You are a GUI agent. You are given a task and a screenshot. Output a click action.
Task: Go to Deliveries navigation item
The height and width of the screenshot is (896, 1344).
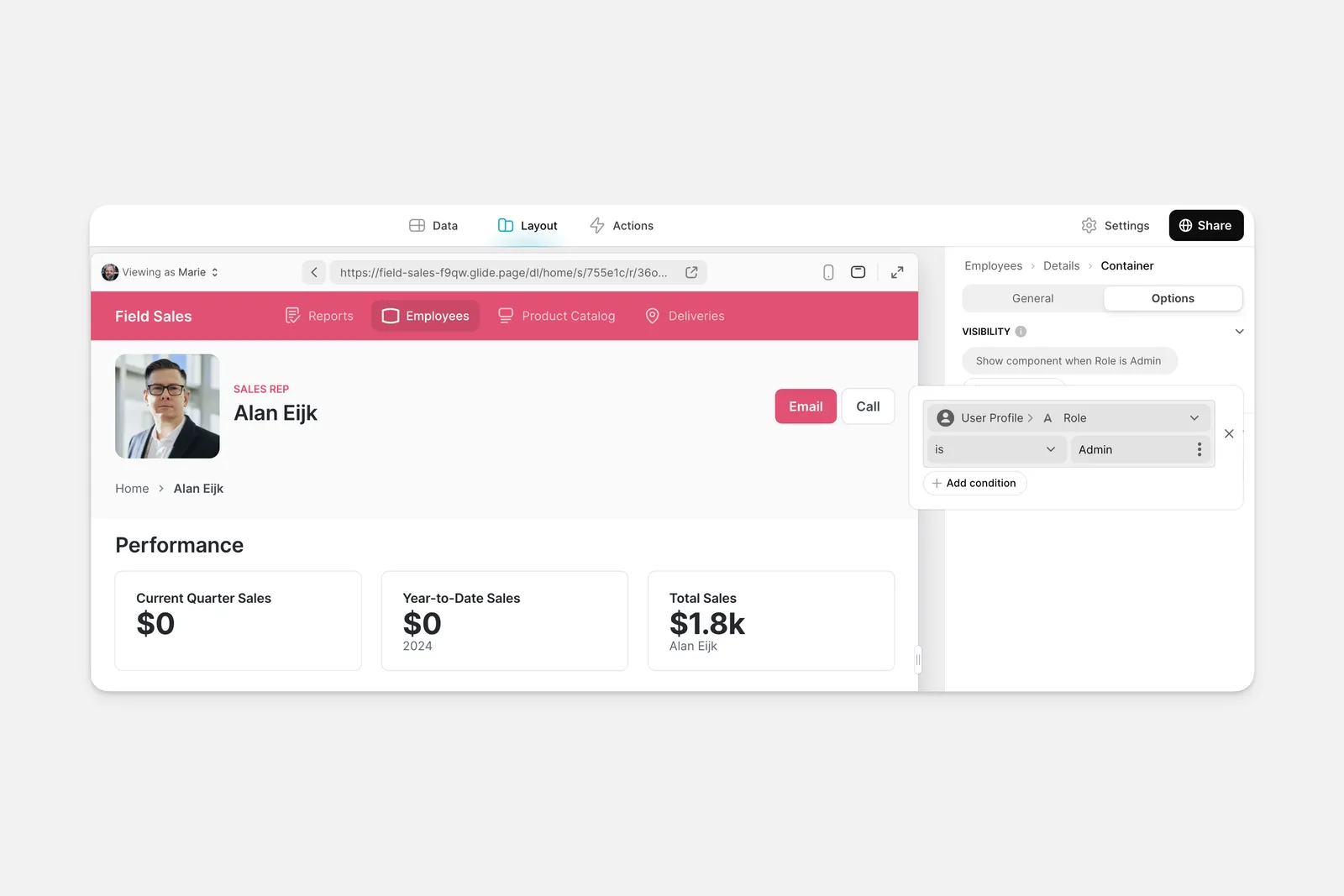click(685, 316)
